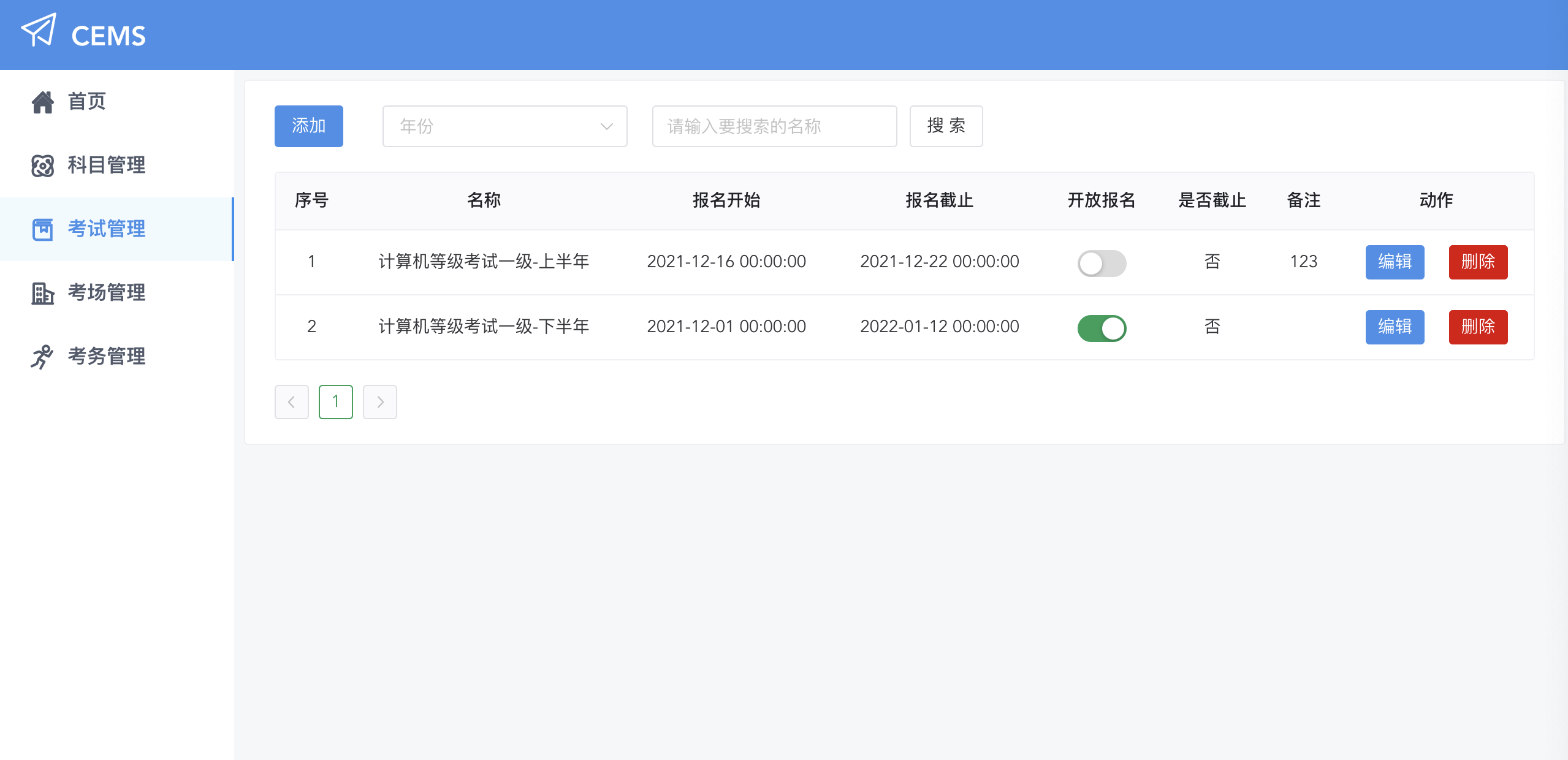The width and height of the screenshot is (1568, 760).
Task: Click the 考试管理 exam management icon
Action: coord(43,229)
